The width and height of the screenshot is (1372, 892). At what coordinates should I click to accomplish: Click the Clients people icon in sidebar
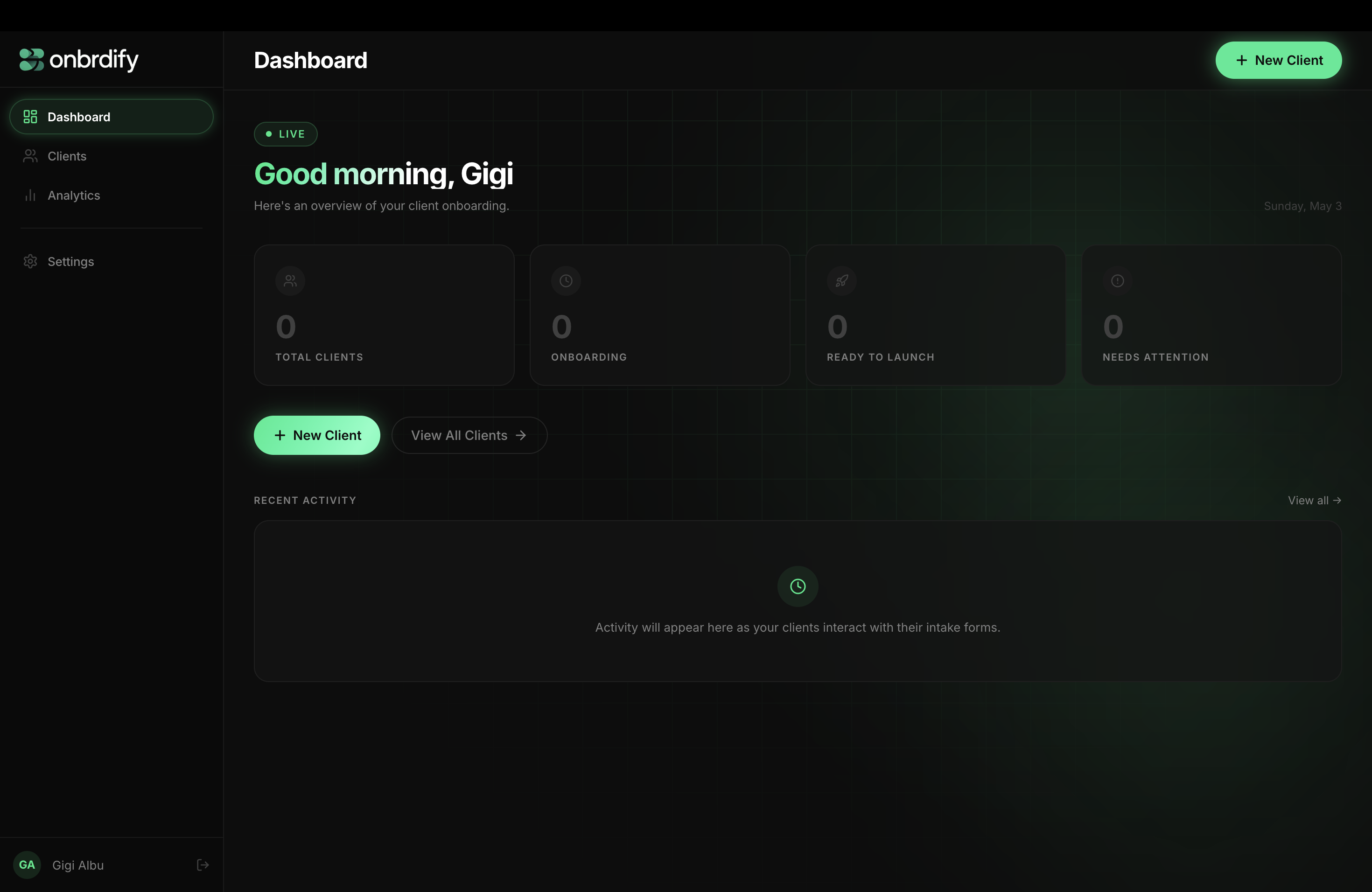point(30,156)
